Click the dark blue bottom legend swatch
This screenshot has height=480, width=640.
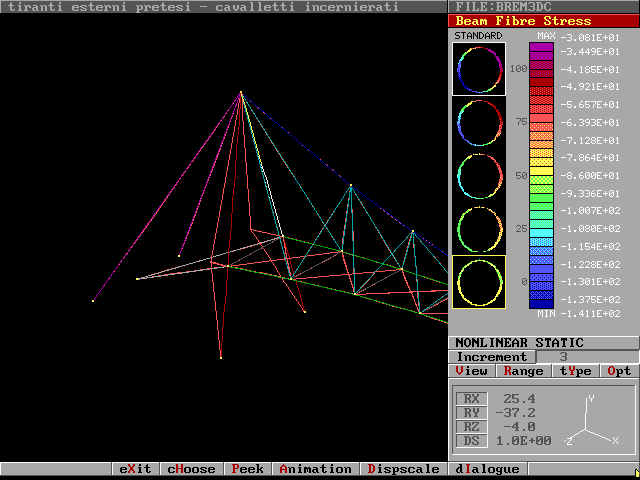click(541, 304)
